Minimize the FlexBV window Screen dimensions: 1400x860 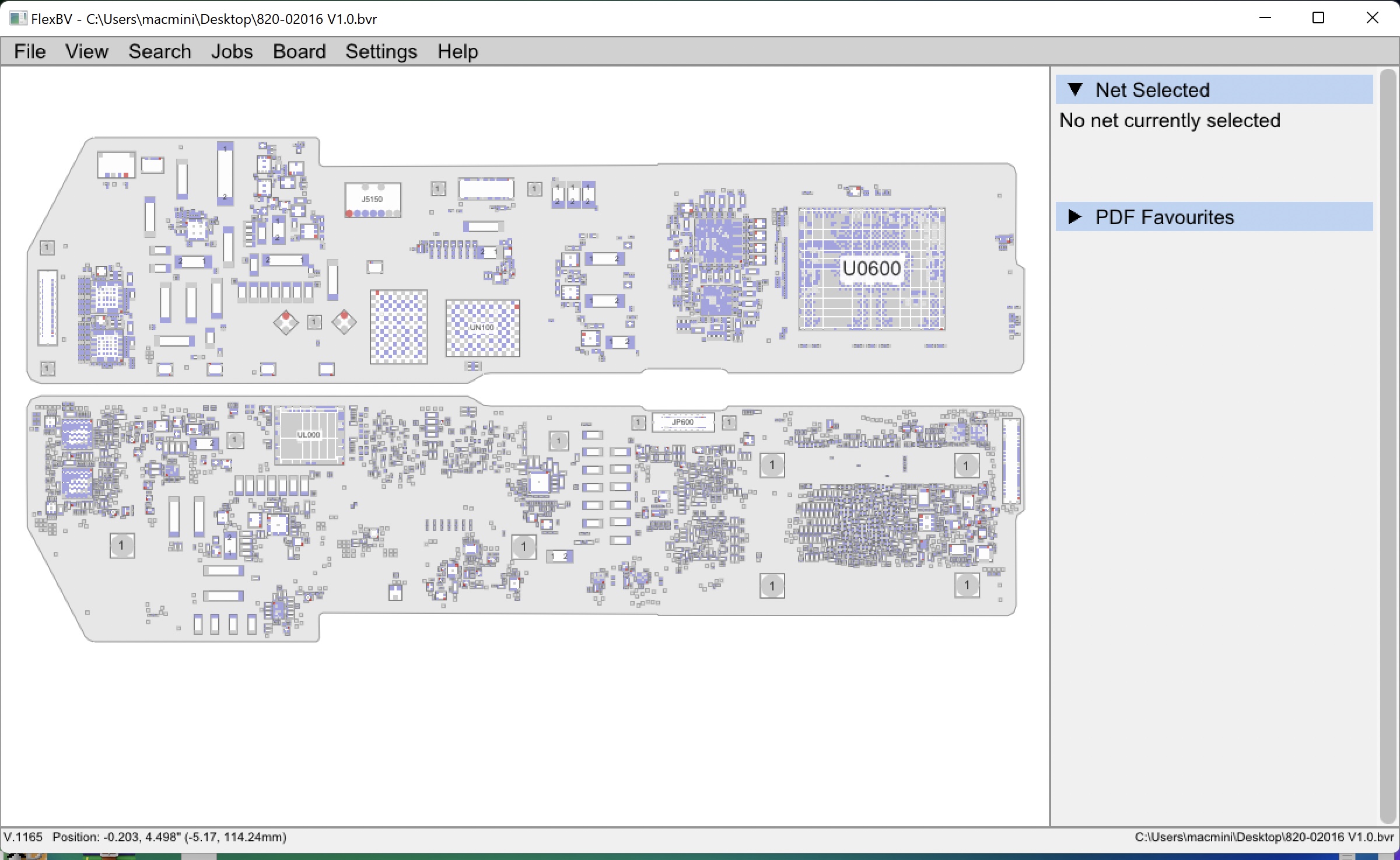coord(1265,18)
